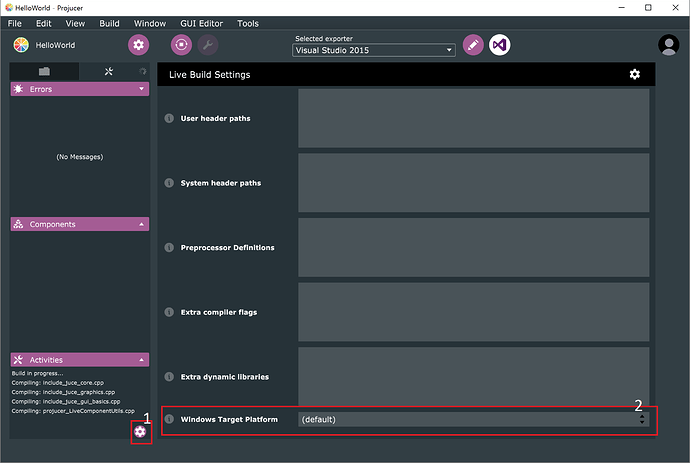Click the spinning build progress indicator
This screenshot has height=463, width=690.
[143, 71]
